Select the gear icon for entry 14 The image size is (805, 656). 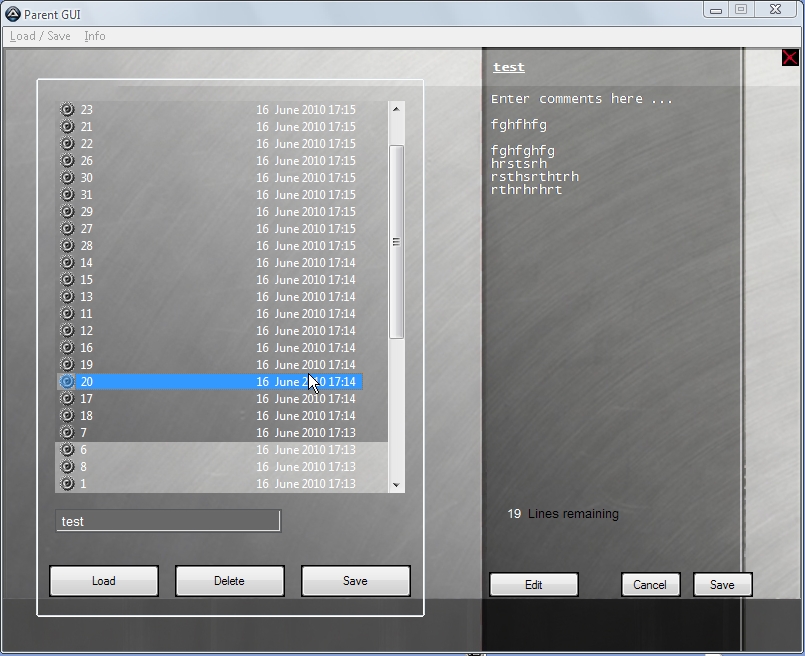[67, 263]
